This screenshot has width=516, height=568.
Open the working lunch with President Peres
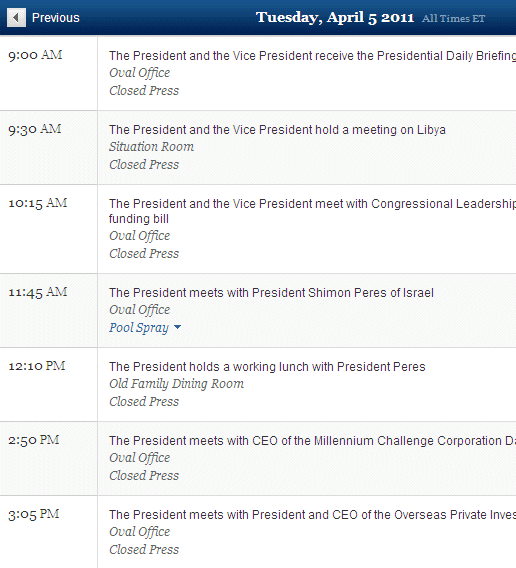267,367
